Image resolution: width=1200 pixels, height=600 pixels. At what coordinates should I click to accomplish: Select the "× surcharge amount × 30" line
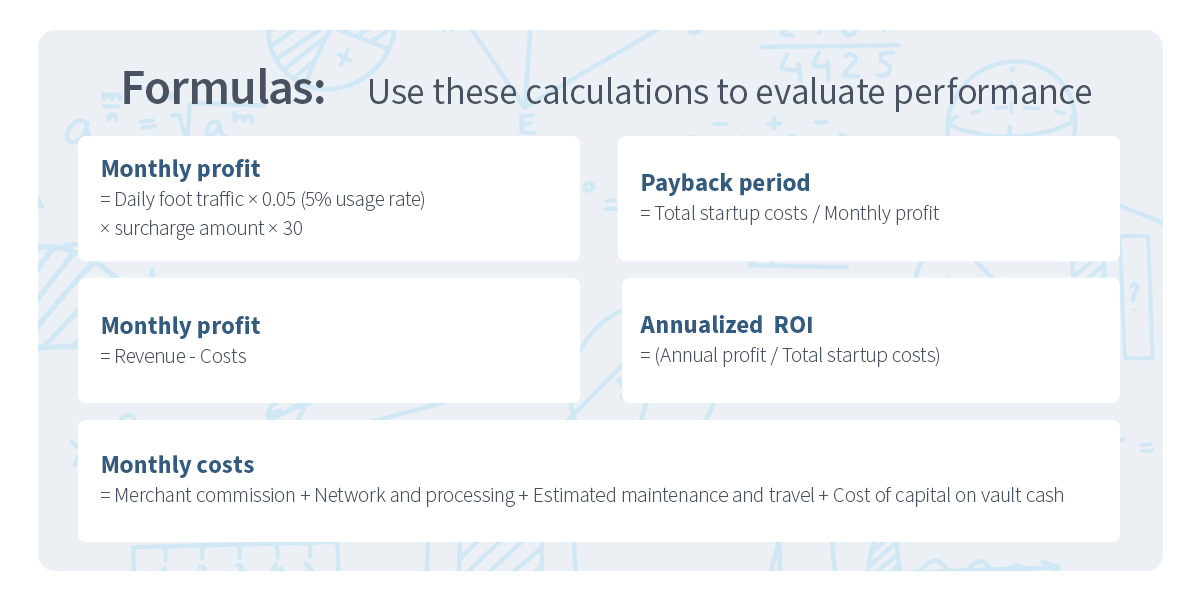(x=201, y=228)
